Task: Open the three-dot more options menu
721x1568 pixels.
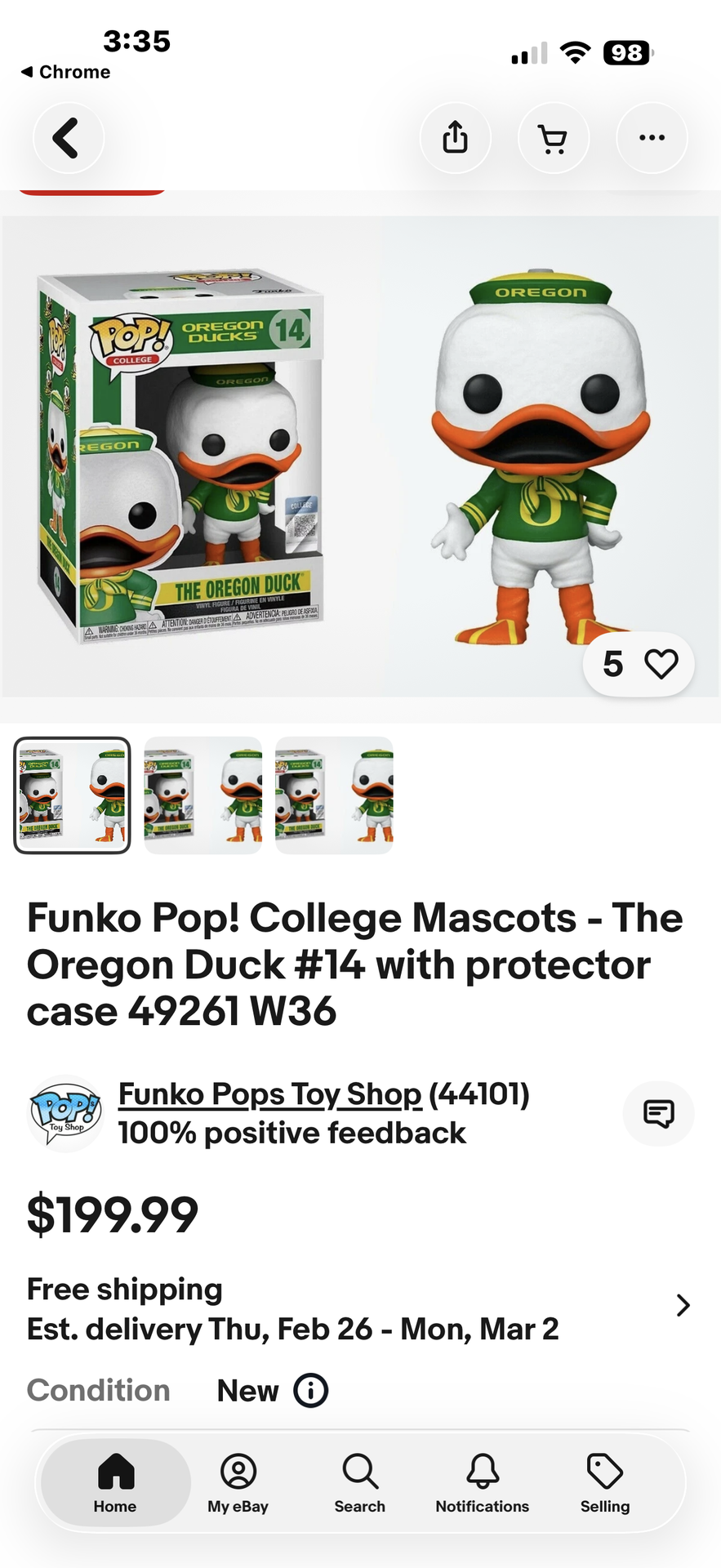Action: point(651,137)
